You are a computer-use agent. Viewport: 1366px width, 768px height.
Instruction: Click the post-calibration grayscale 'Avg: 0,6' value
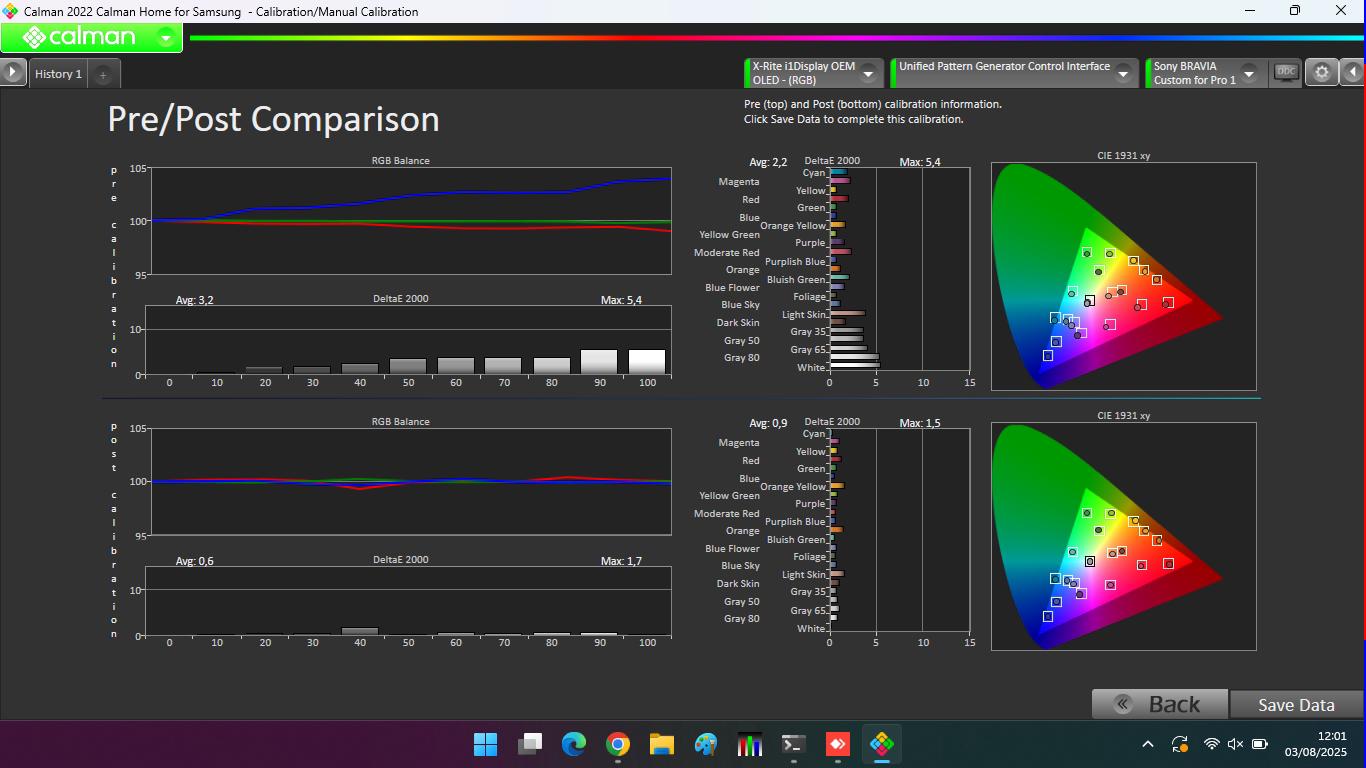pos(195,561)
